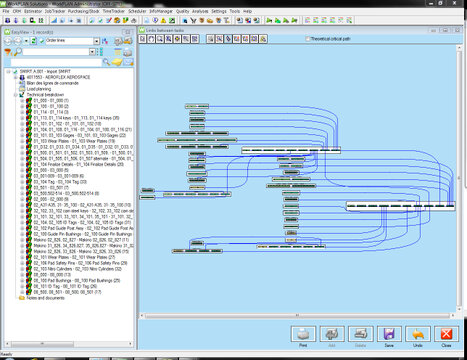Open the Order lines dropdown

[x=96, y=41]
